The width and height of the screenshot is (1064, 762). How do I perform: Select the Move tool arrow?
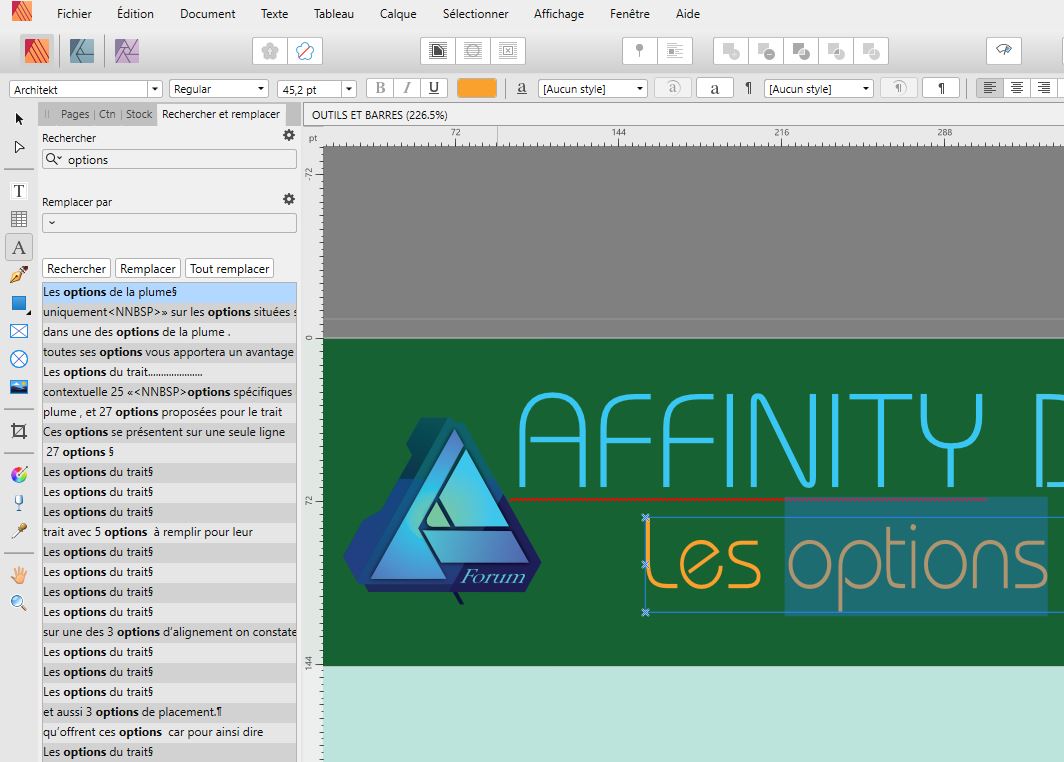[19, 119]
